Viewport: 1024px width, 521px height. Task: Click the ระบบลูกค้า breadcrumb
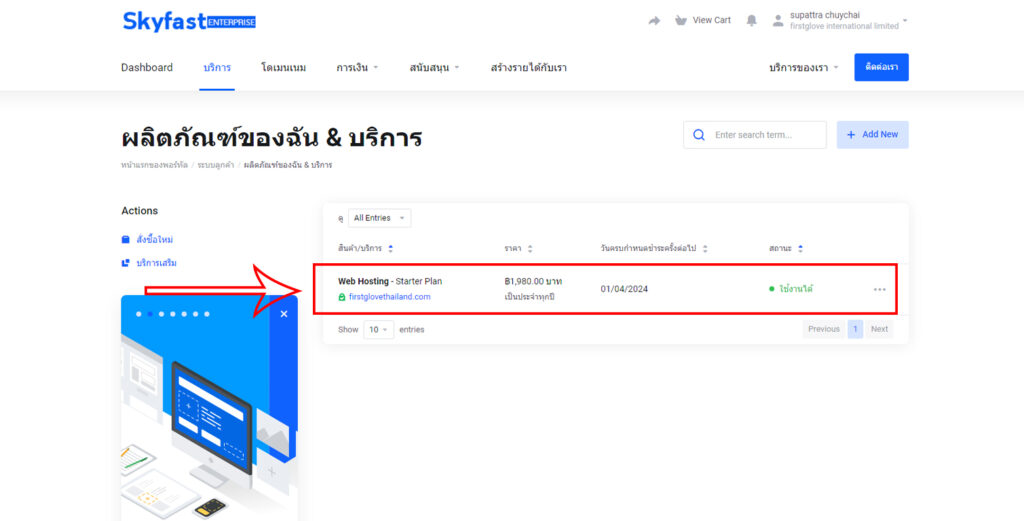(x=216, y=165)
